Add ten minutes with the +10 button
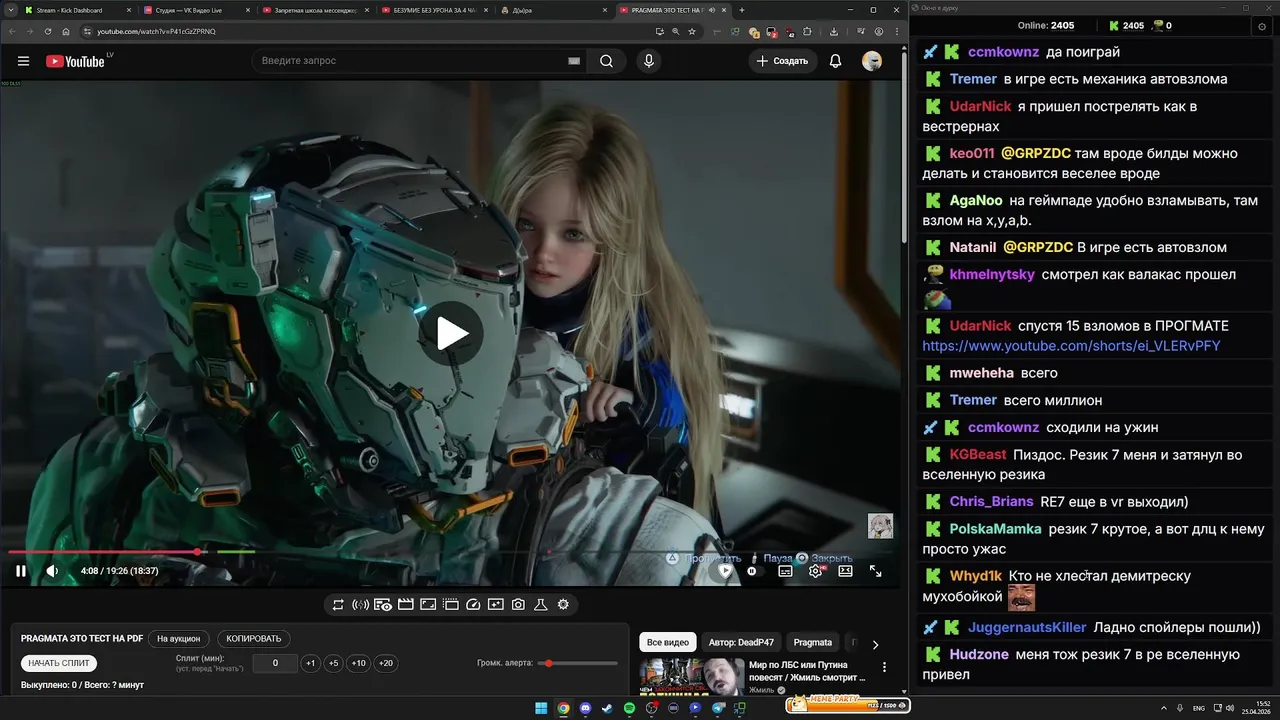This screenshot has width=1280, height=720. [x=358, y=663]
